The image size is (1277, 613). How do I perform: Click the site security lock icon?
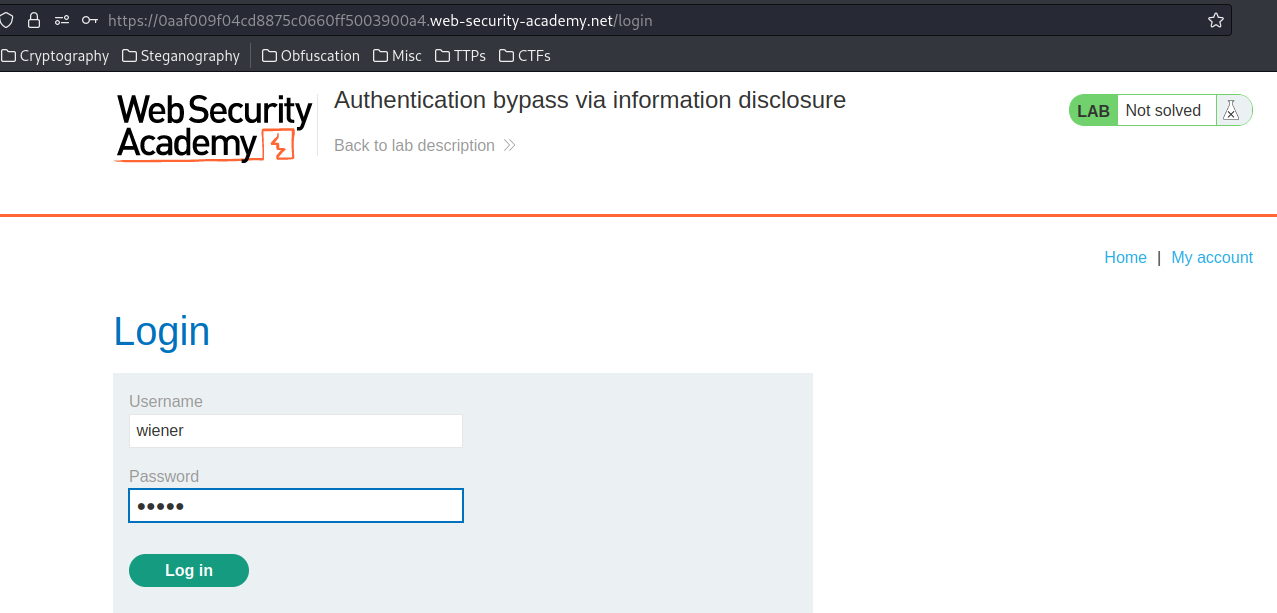point(34,20)
